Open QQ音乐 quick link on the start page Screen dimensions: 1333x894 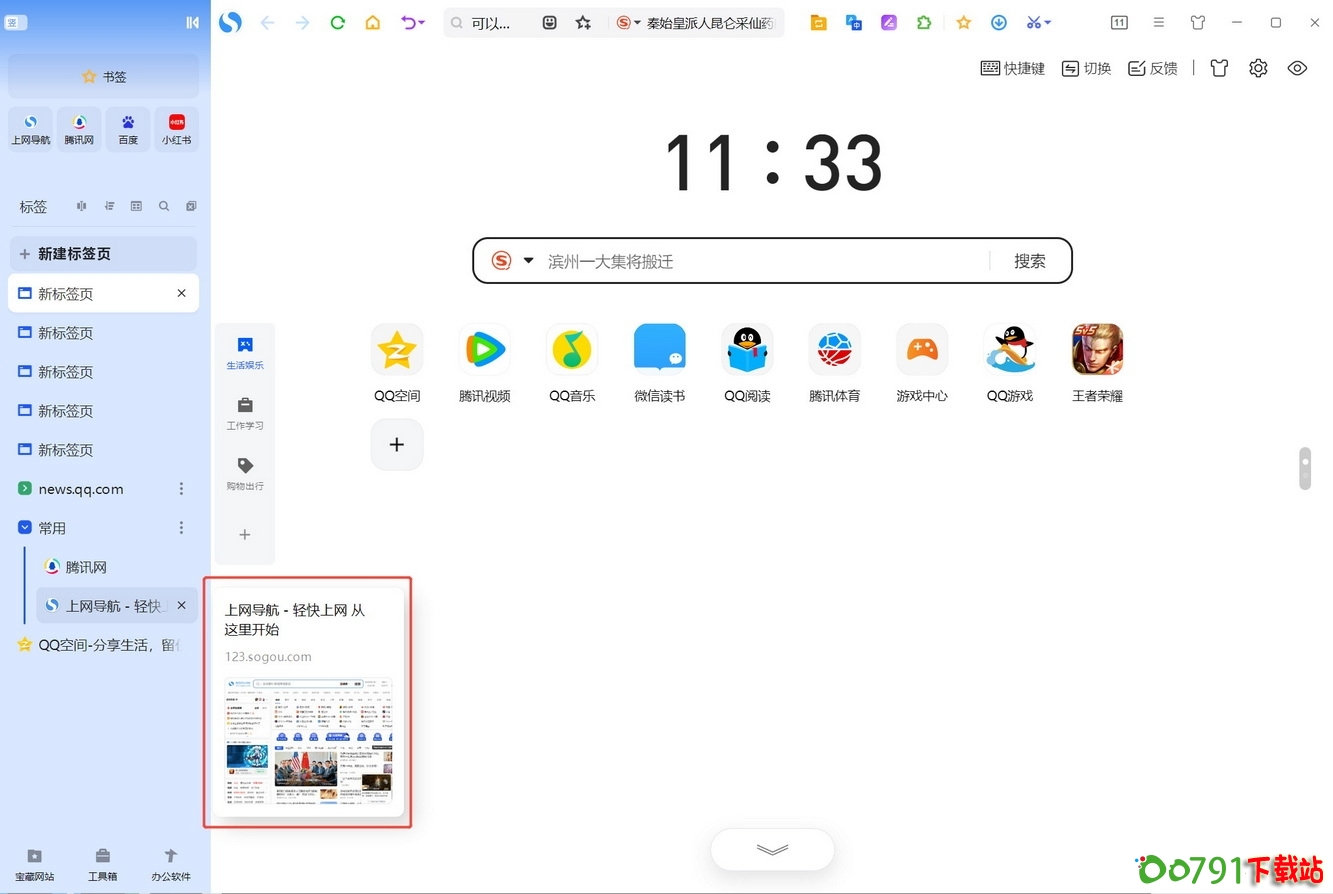coord(571,362)
